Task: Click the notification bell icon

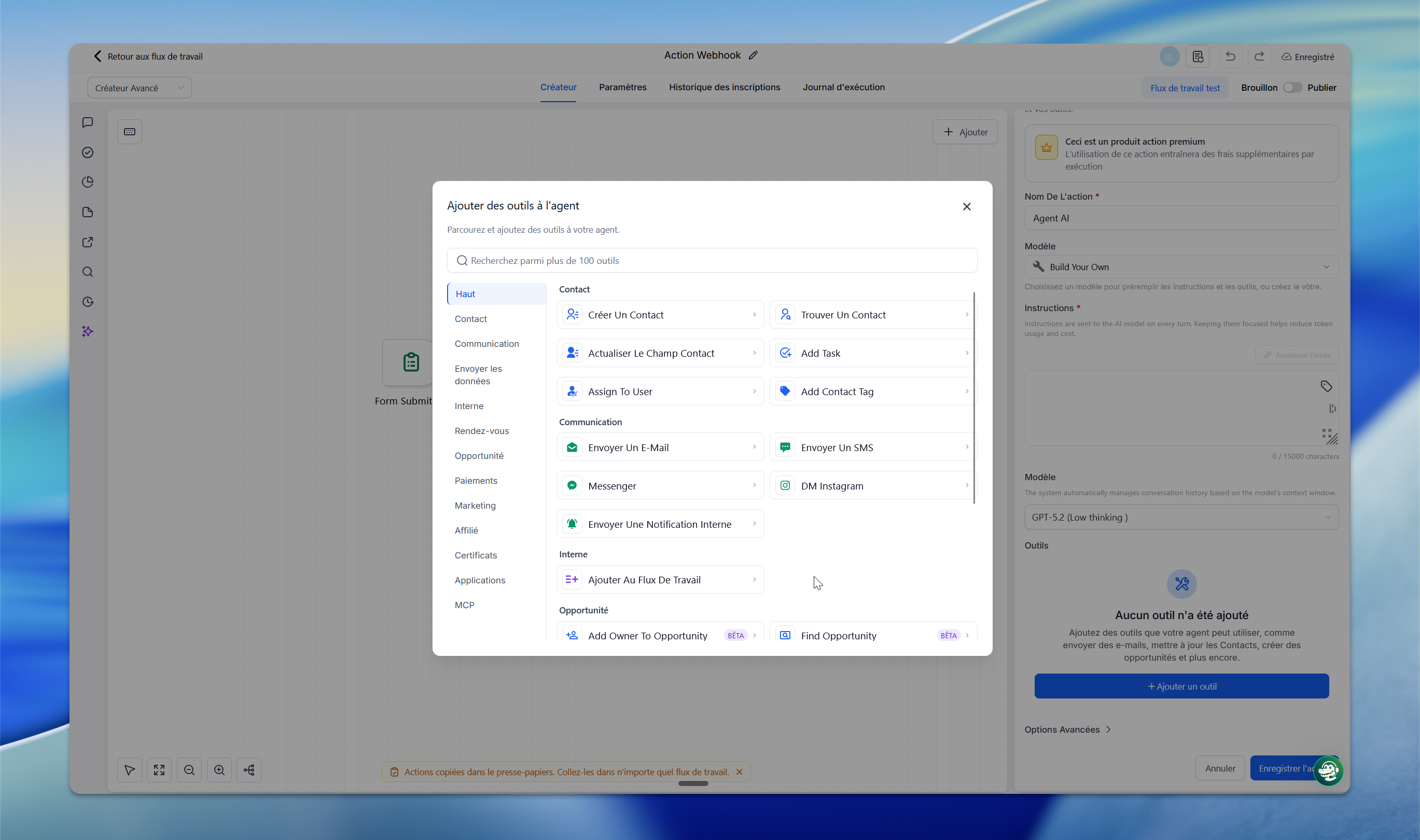Action: point(573,524)
